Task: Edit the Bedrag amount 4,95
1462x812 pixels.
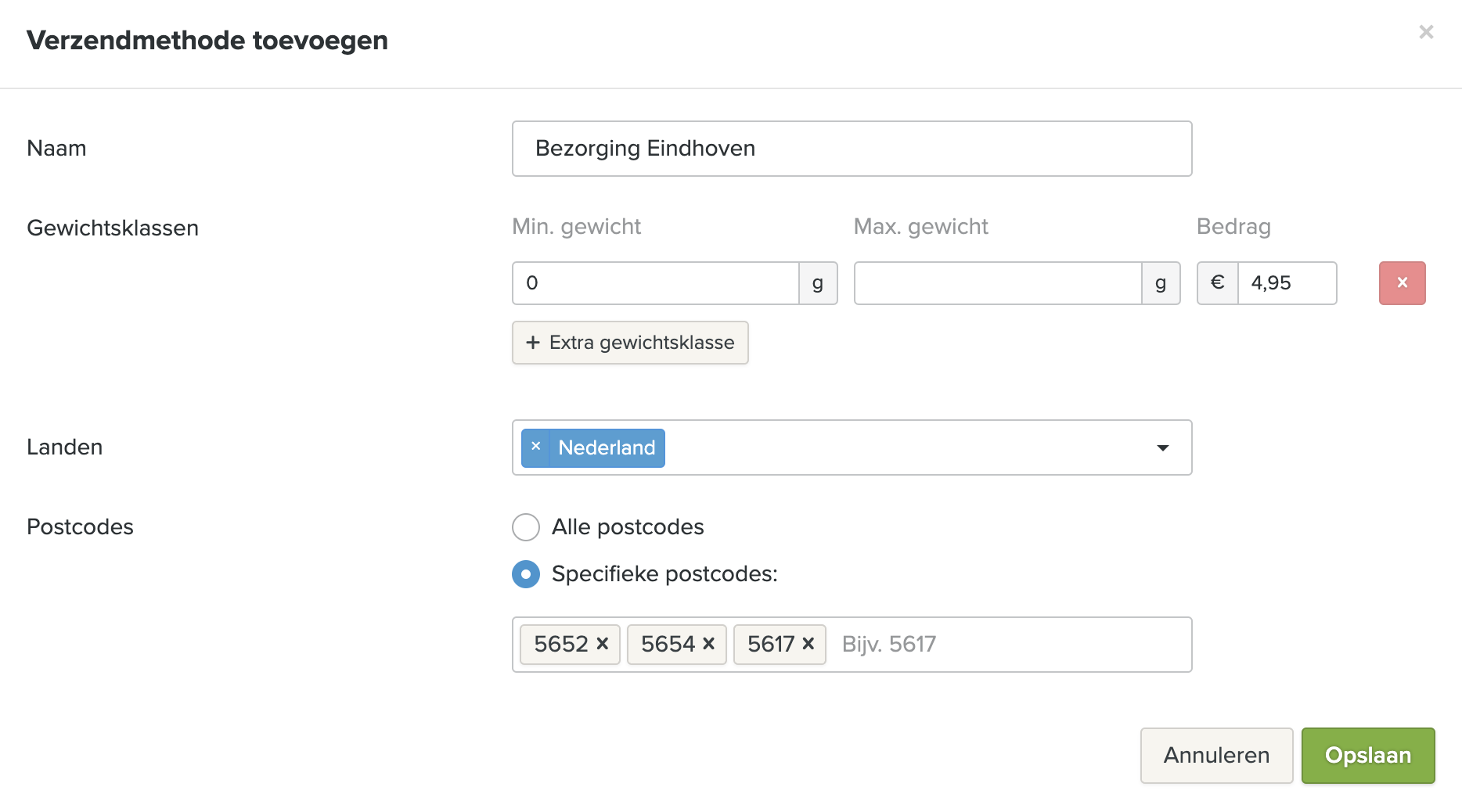Action: tap(1287, 283)
